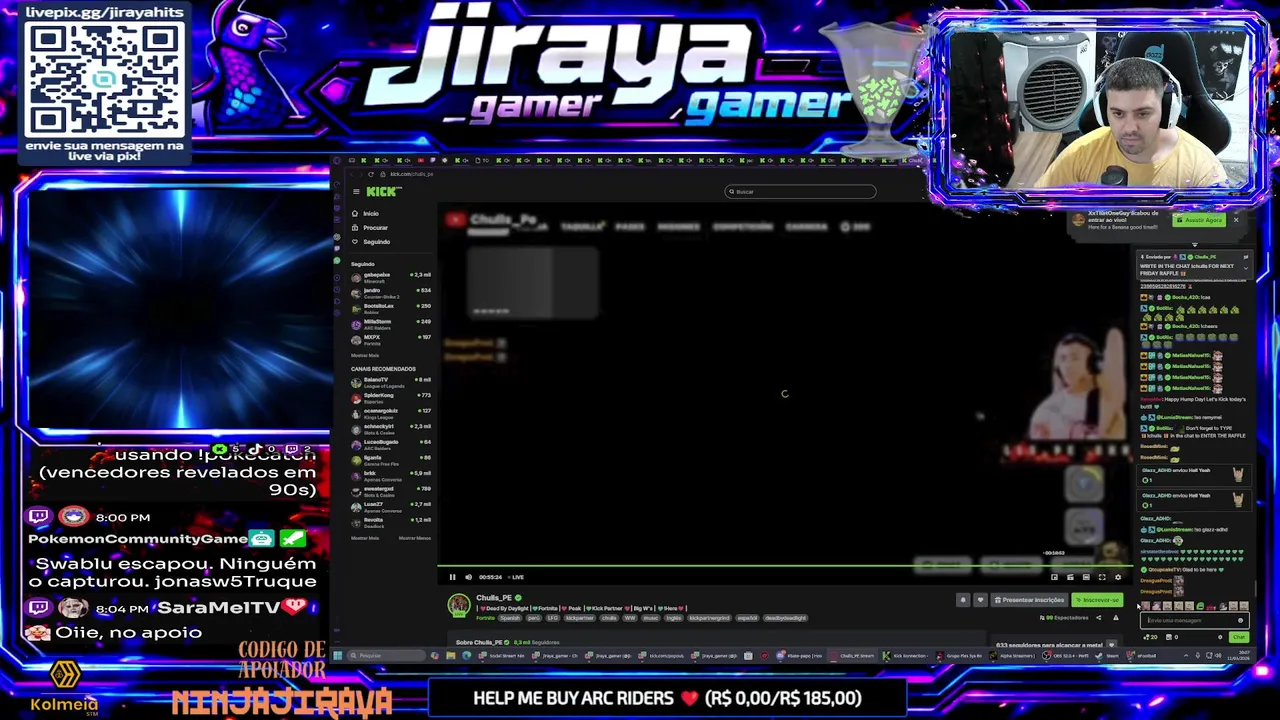Click the Inscrever-se subscribe button
1280x720 pixels.
point(1097,600)
